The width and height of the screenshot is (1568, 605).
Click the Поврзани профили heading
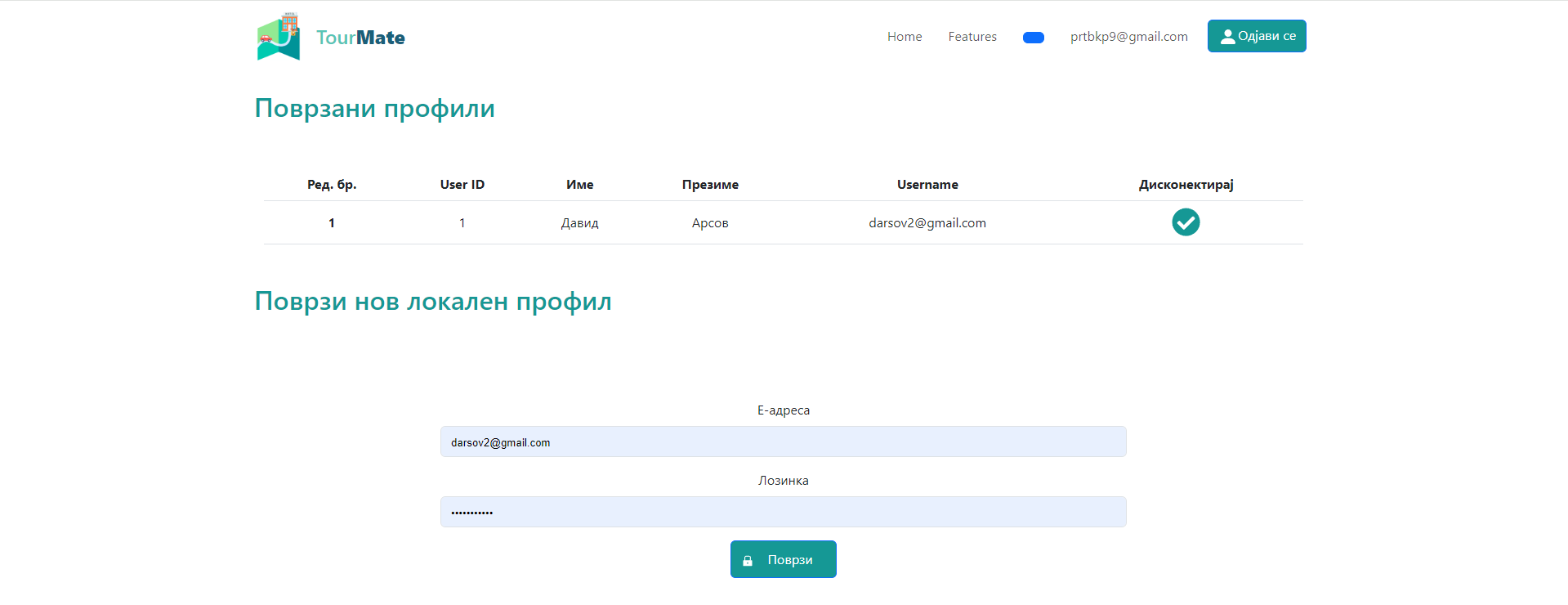click(x=374, y=109)
